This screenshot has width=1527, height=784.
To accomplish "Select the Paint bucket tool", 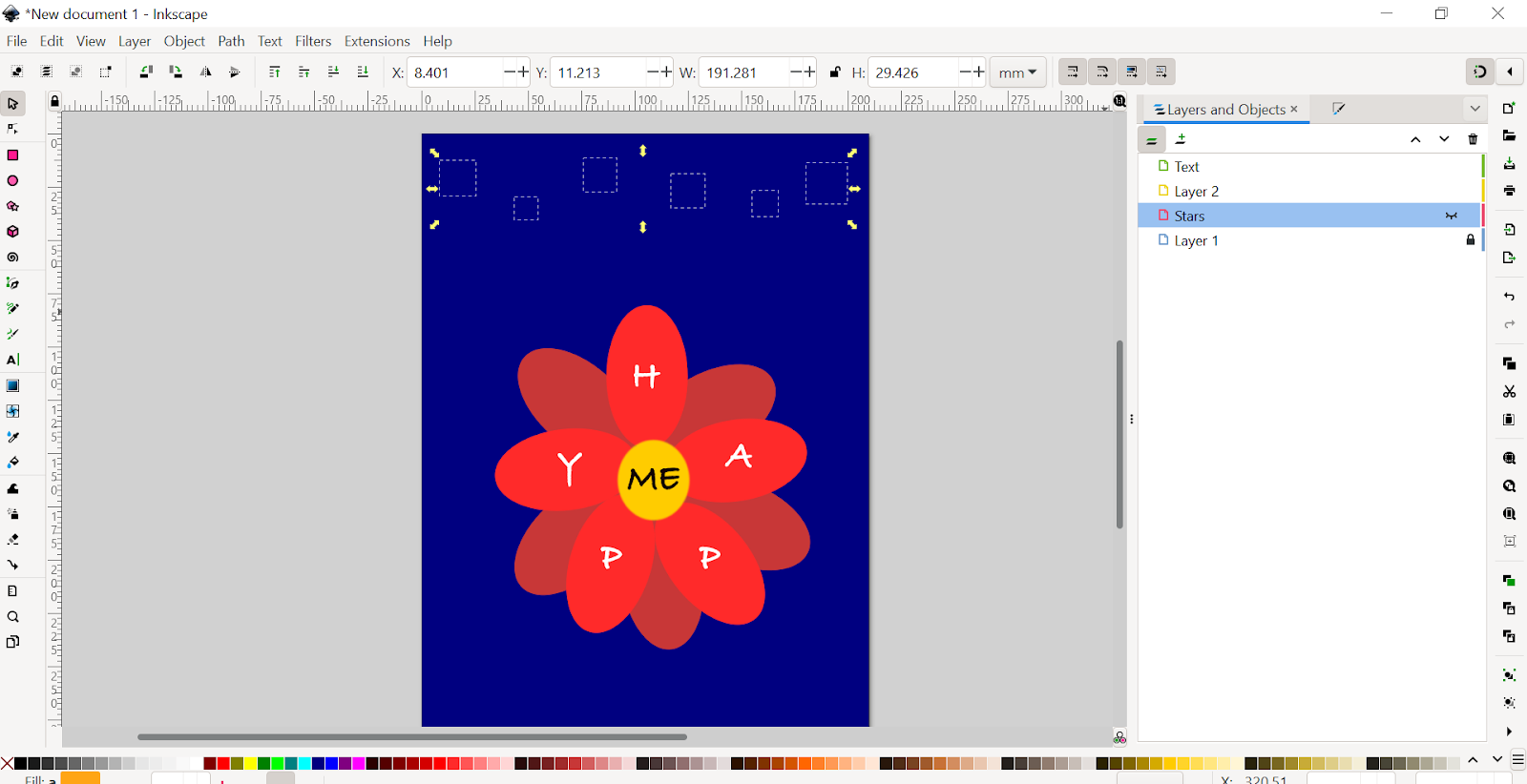I will click(12, 463).
